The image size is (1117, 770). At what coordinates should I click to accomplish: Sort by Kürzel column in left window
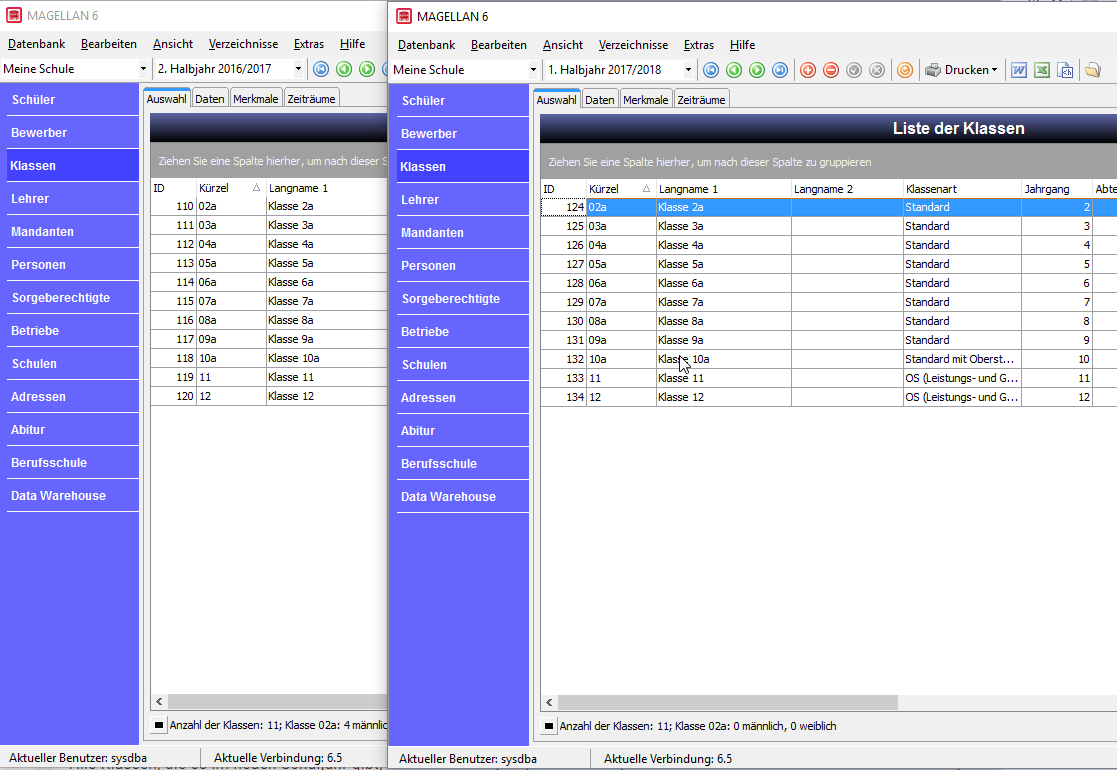coord(230,188)
